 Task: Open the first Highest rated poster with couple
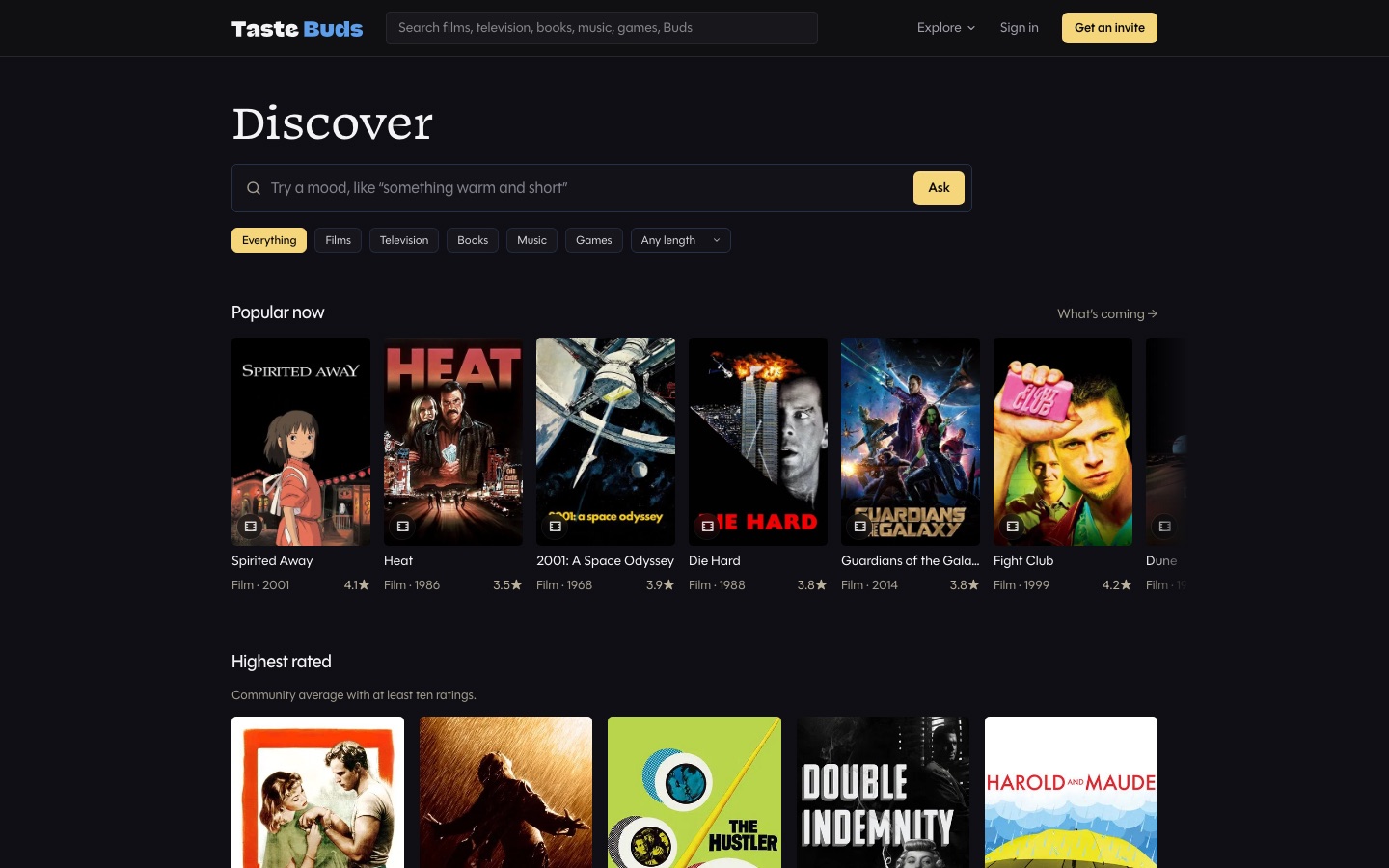[317, 793]
